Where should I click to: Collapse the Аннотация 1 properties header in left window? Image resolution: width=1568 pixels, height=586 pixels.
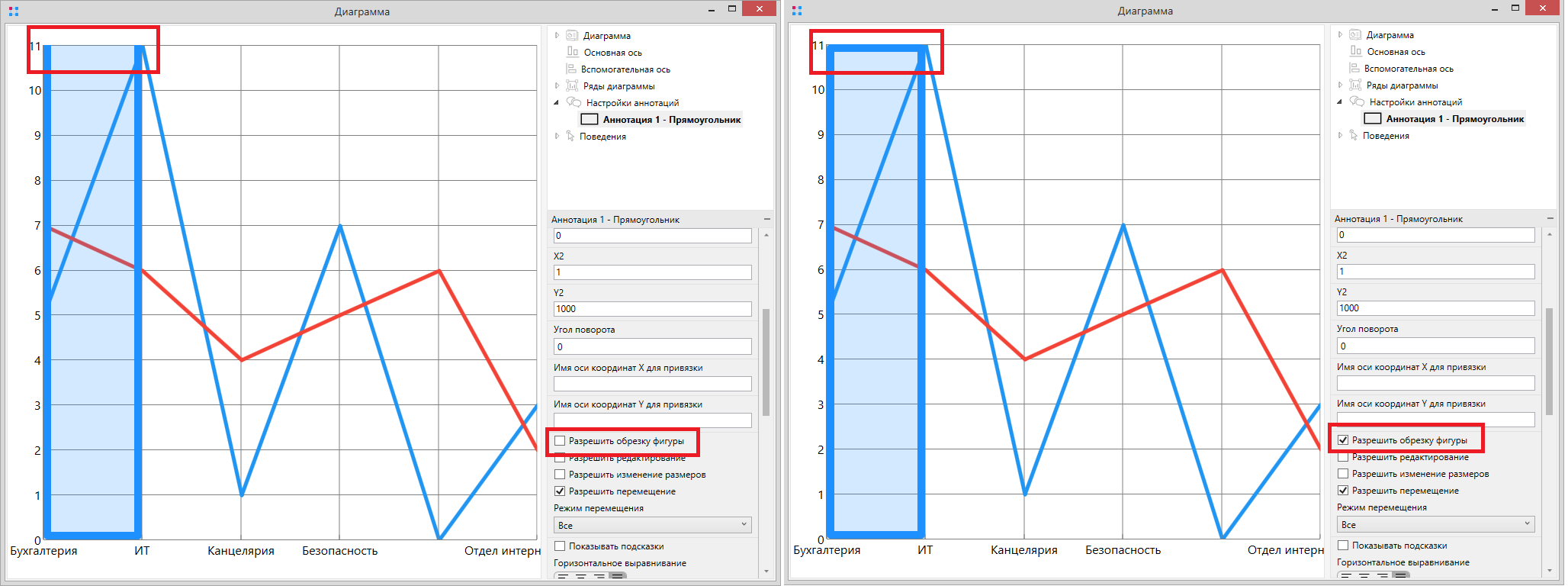(x=766, y=220)
